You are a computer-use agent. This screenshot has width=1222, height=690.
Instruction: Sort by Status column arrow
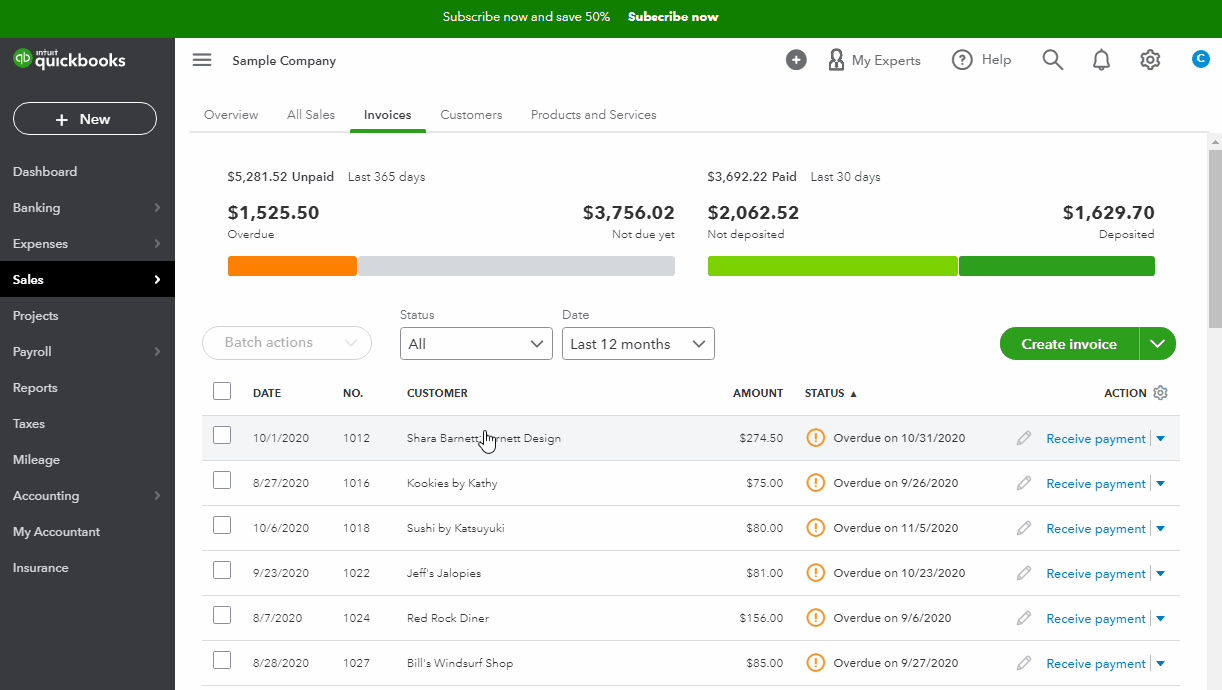(853, 394)
